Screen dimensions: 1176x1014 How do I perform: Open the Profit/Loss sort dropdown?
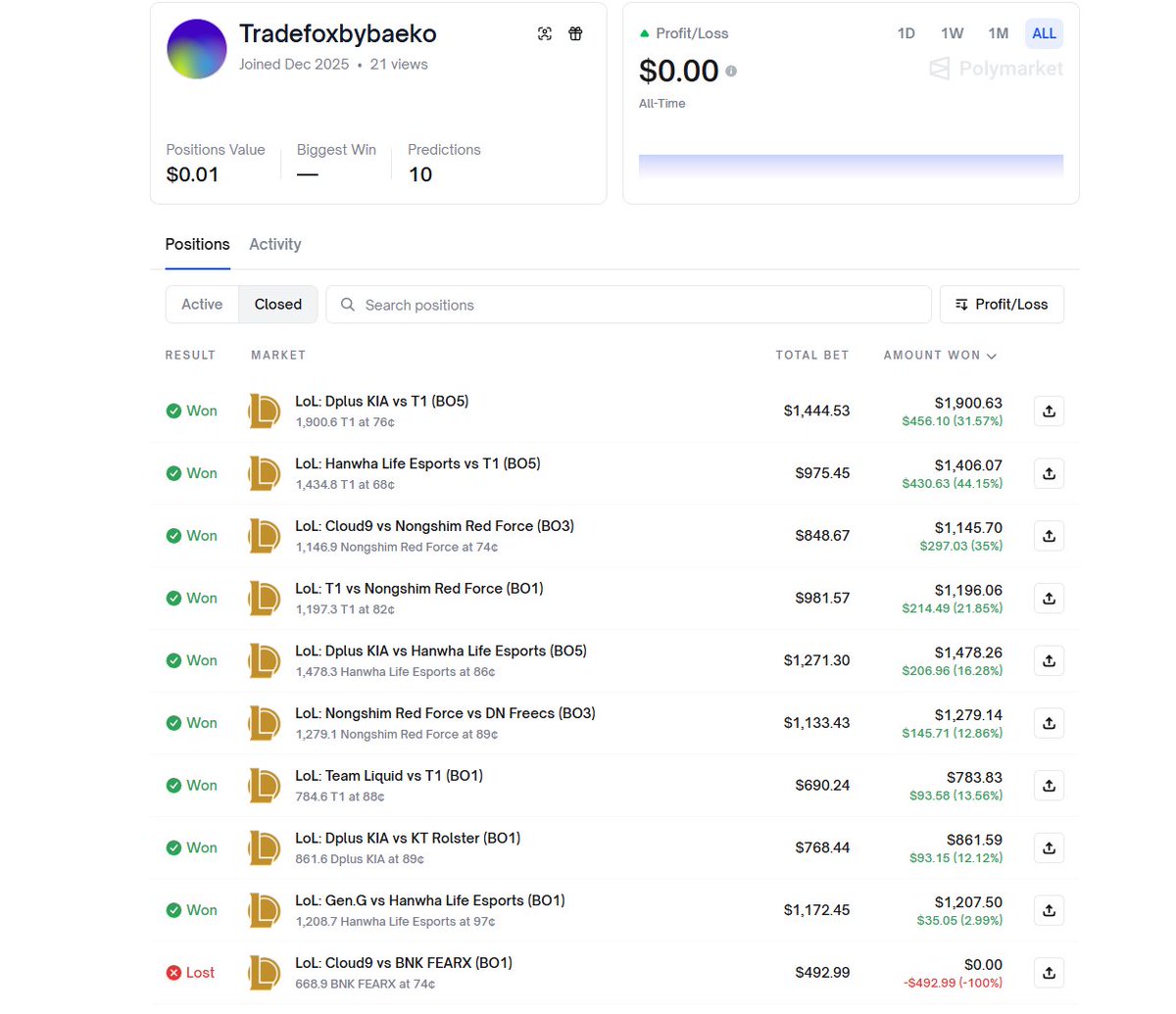pos(1002,305)
